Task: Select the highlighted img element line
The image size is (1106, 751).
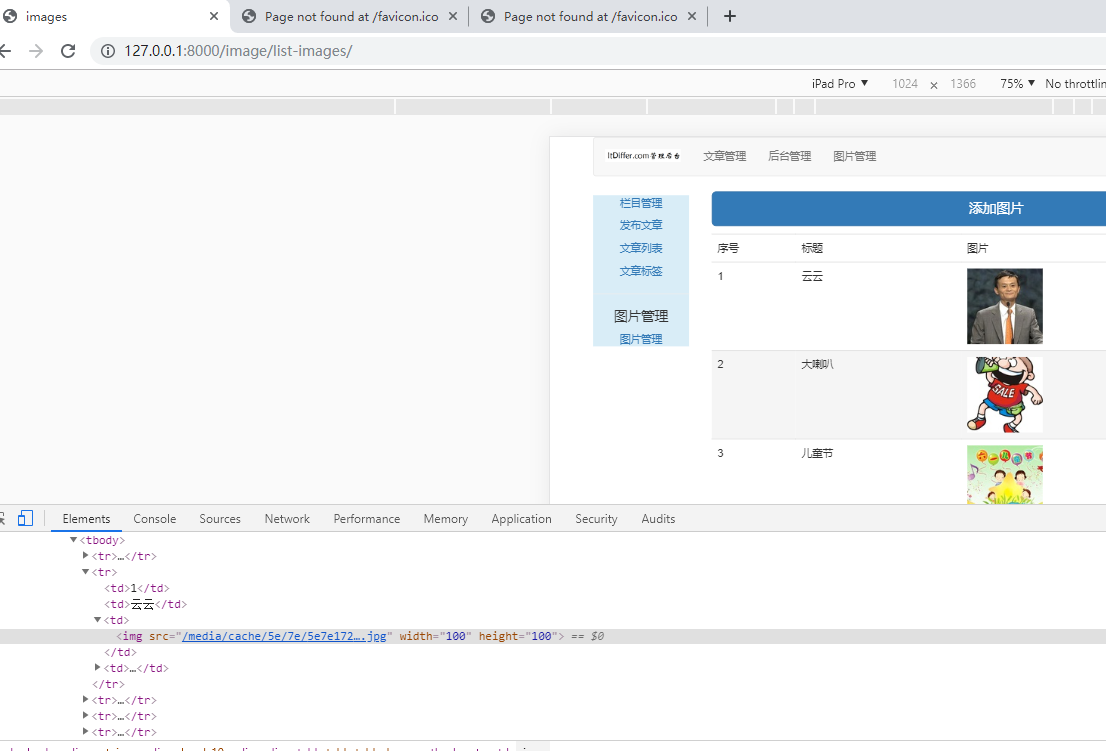Action: 553,636
